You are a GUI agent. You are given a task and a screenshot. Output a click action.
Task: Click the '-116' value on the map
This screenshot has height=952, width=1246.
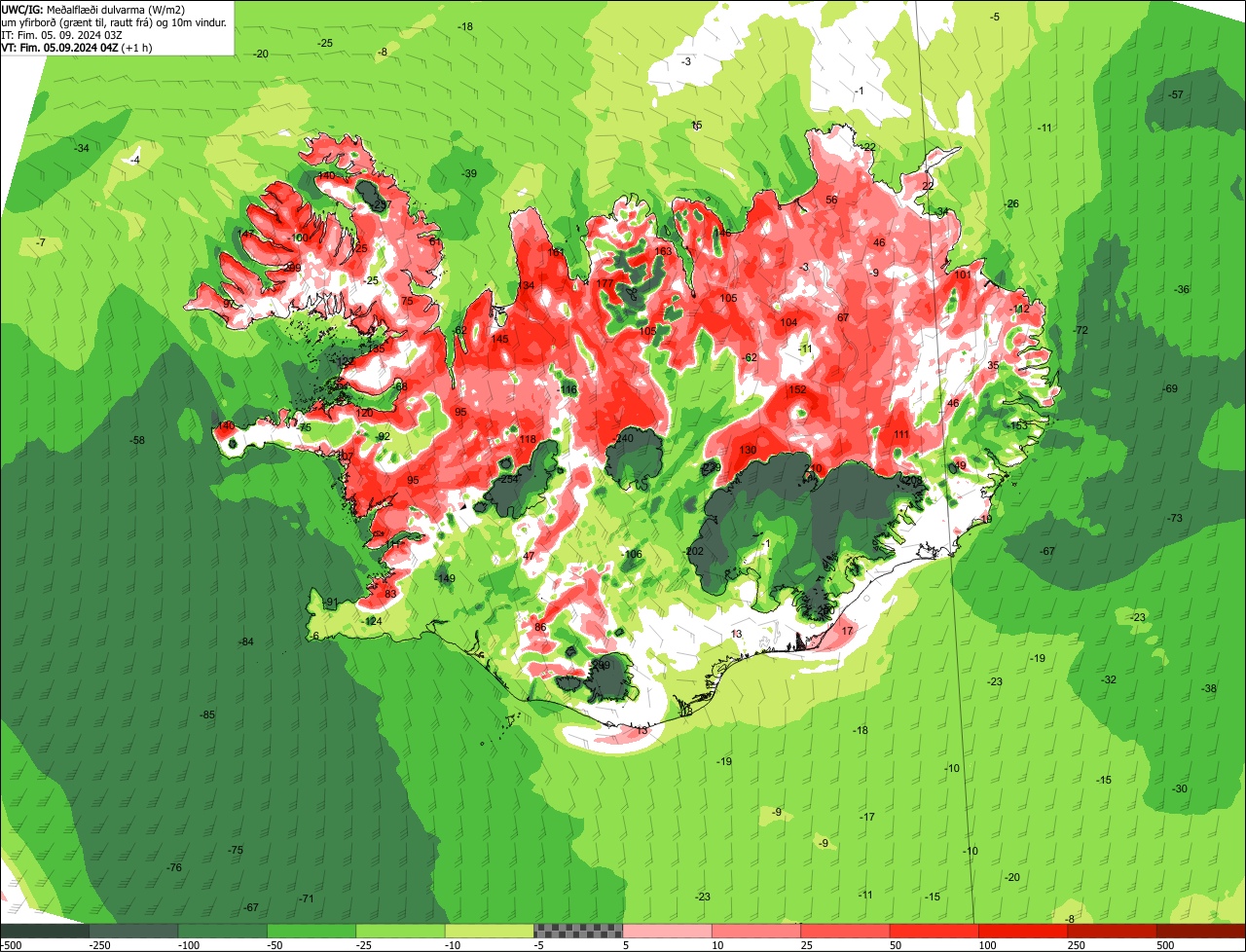click(568, 390)
